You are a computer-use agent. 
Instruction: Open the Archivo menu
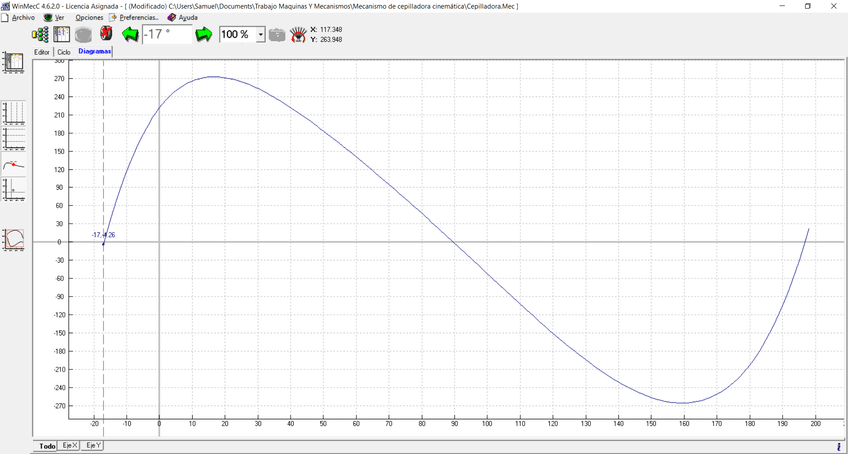tap(22, 17)
